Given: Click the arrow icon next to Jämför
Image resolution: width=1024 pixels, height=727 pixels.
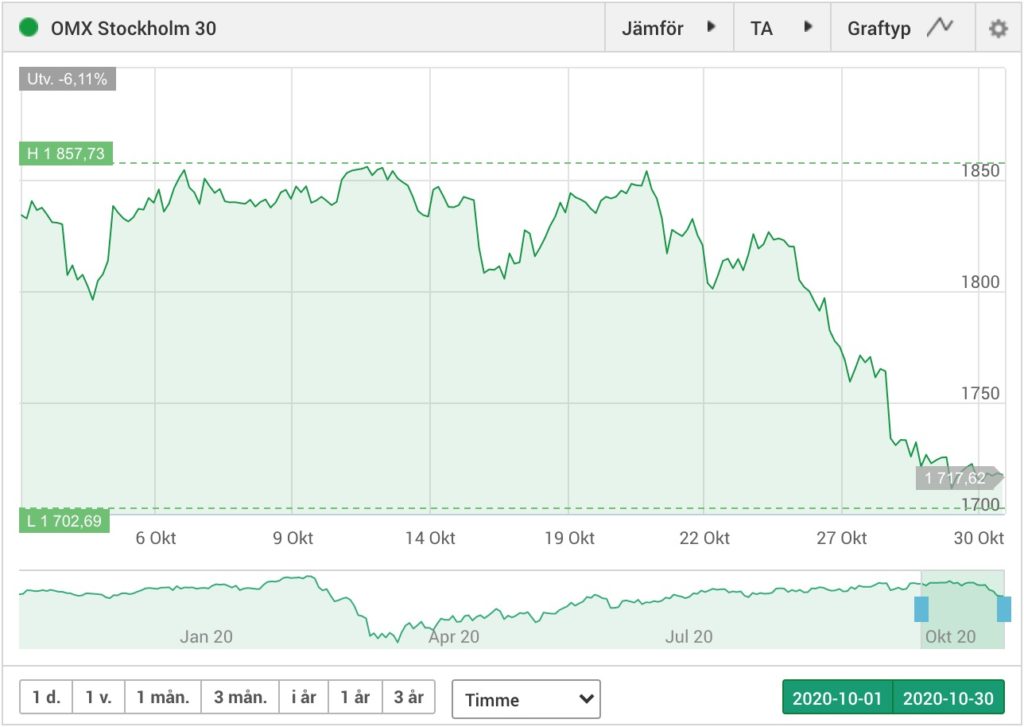Looking at the screenshot, I should click(x=711, y=27).
